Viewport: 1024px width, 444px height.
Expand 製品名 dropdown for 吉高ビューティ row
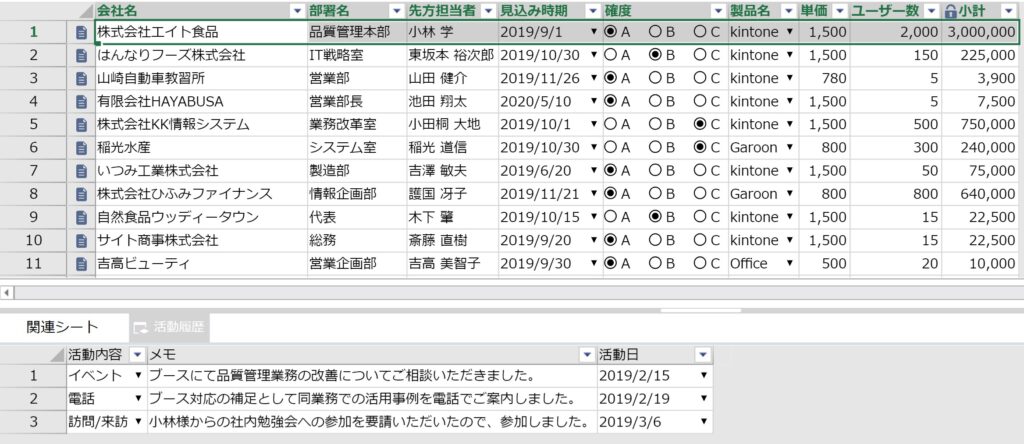790,264
